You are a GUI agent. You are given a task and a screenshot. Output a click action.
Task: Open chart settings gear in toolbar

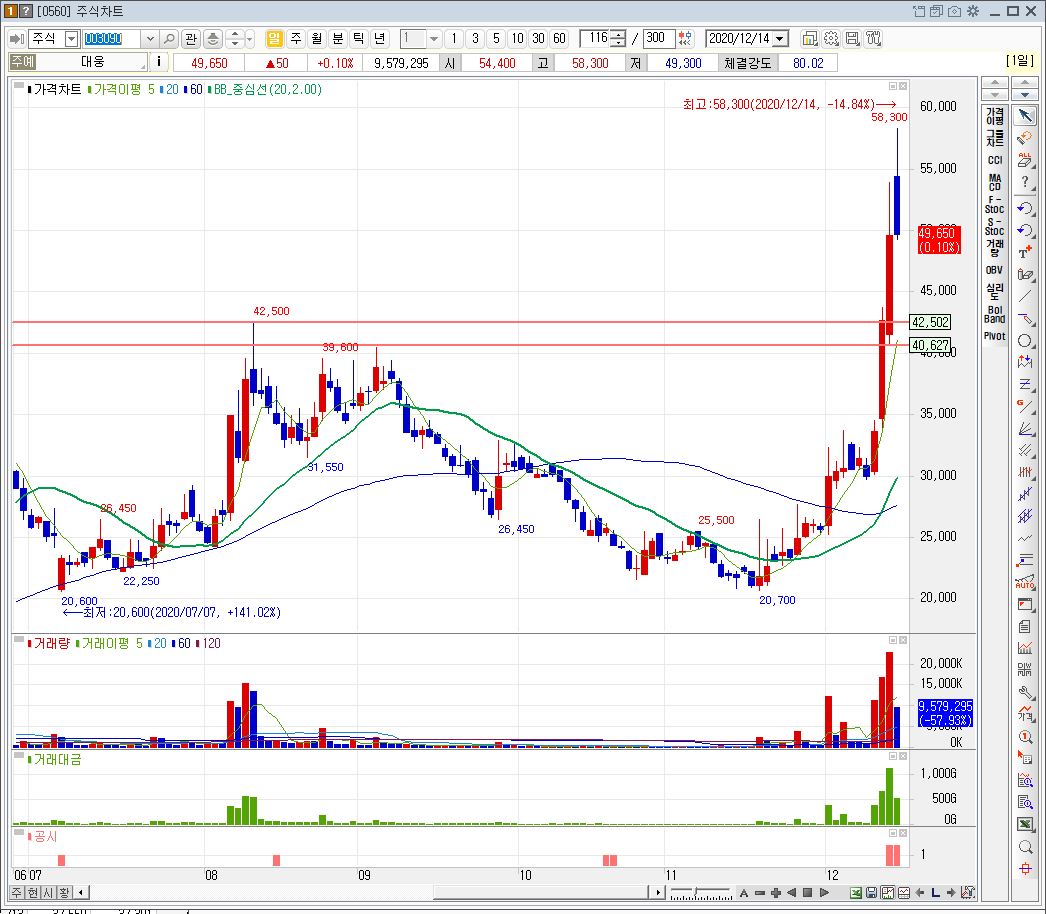(831, 39)
